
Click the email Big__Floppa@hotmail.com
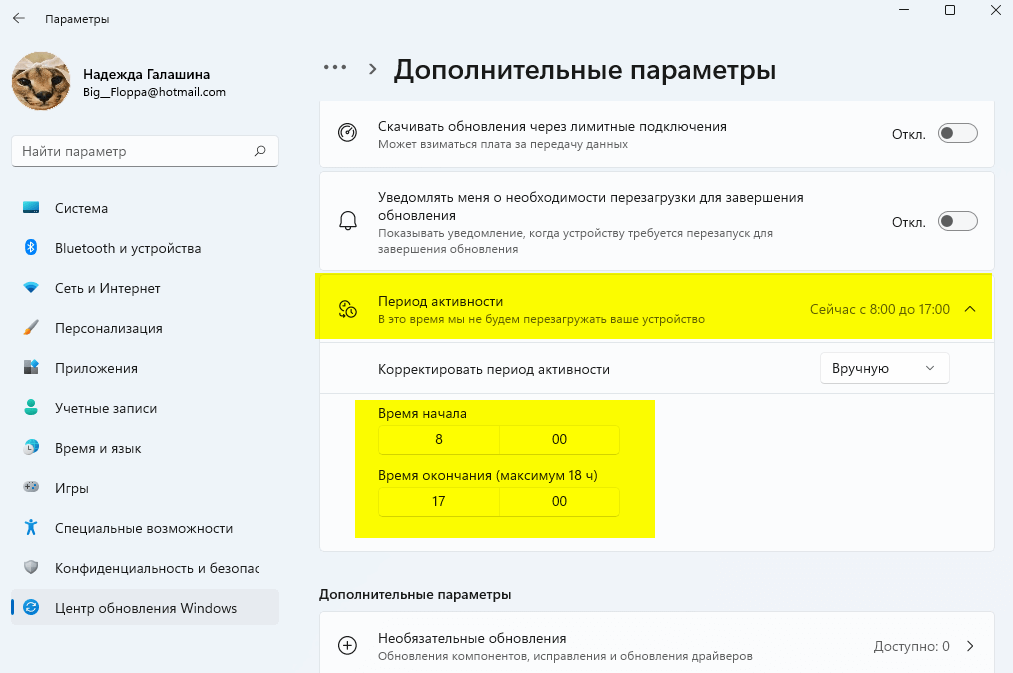[x=154, y=92]
